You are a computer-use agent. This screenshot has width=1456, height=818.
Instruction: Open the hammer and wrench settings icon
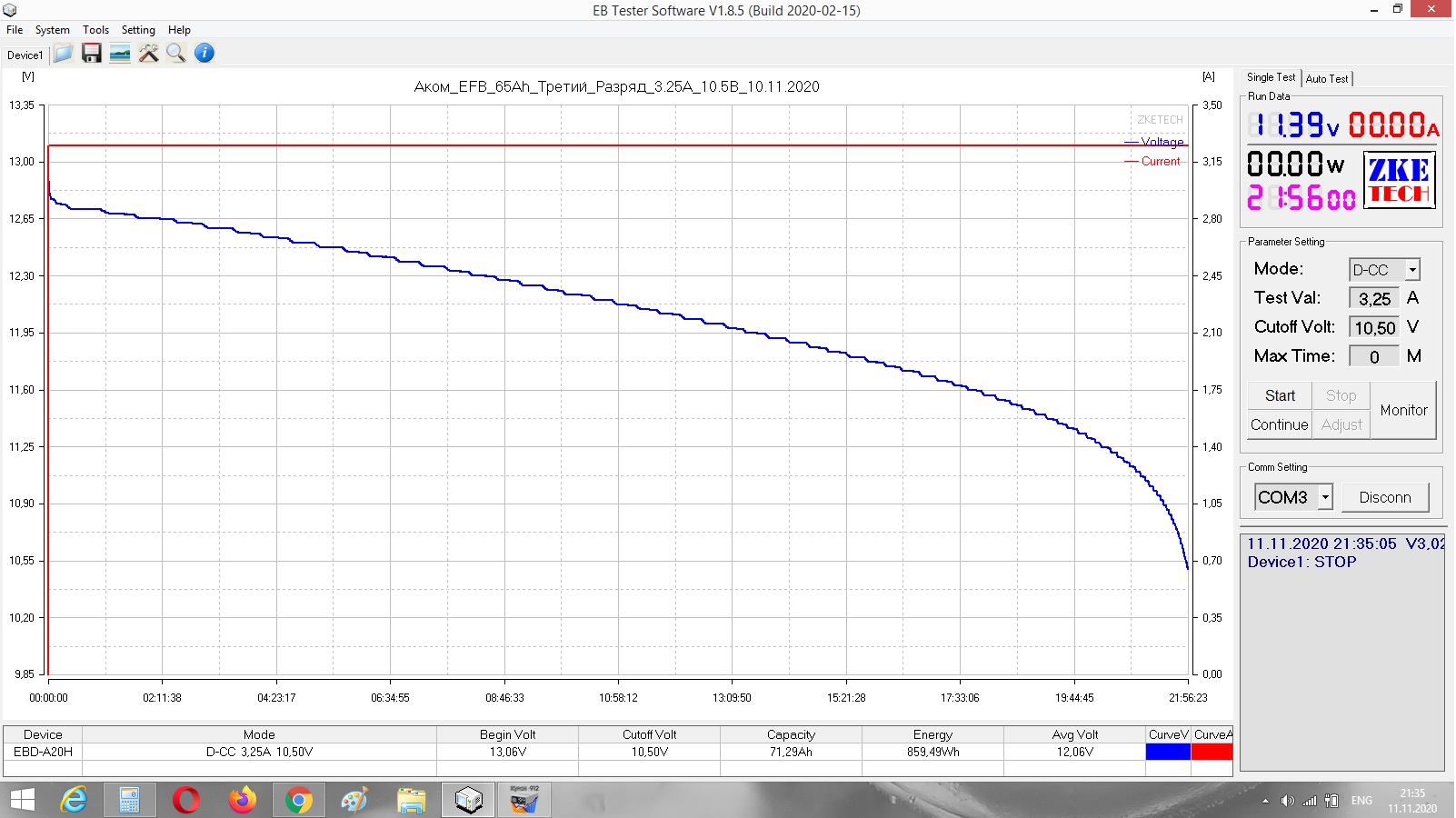pyautogui.click(x=148, y=54)
